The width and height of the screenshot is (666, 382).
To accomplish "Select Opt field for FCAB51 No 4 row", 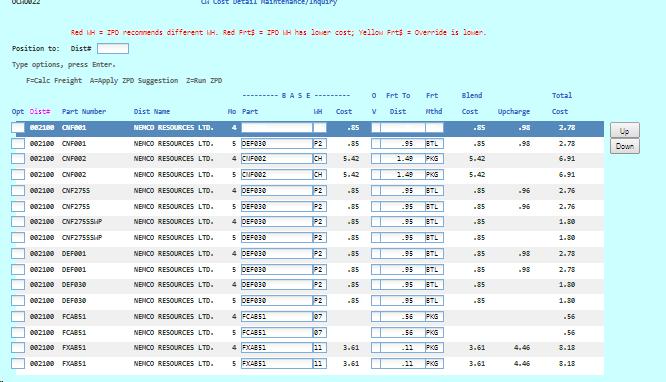I will [x=18, y=317].
